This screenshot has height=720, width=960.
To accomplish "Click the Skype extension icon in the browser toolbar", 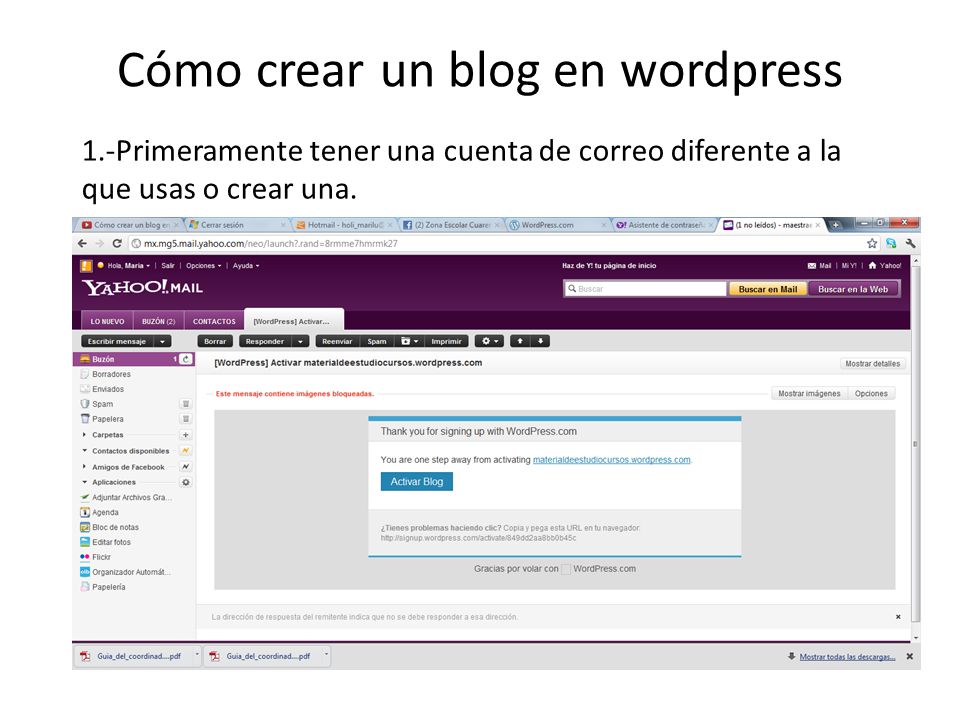I will 891,244.
